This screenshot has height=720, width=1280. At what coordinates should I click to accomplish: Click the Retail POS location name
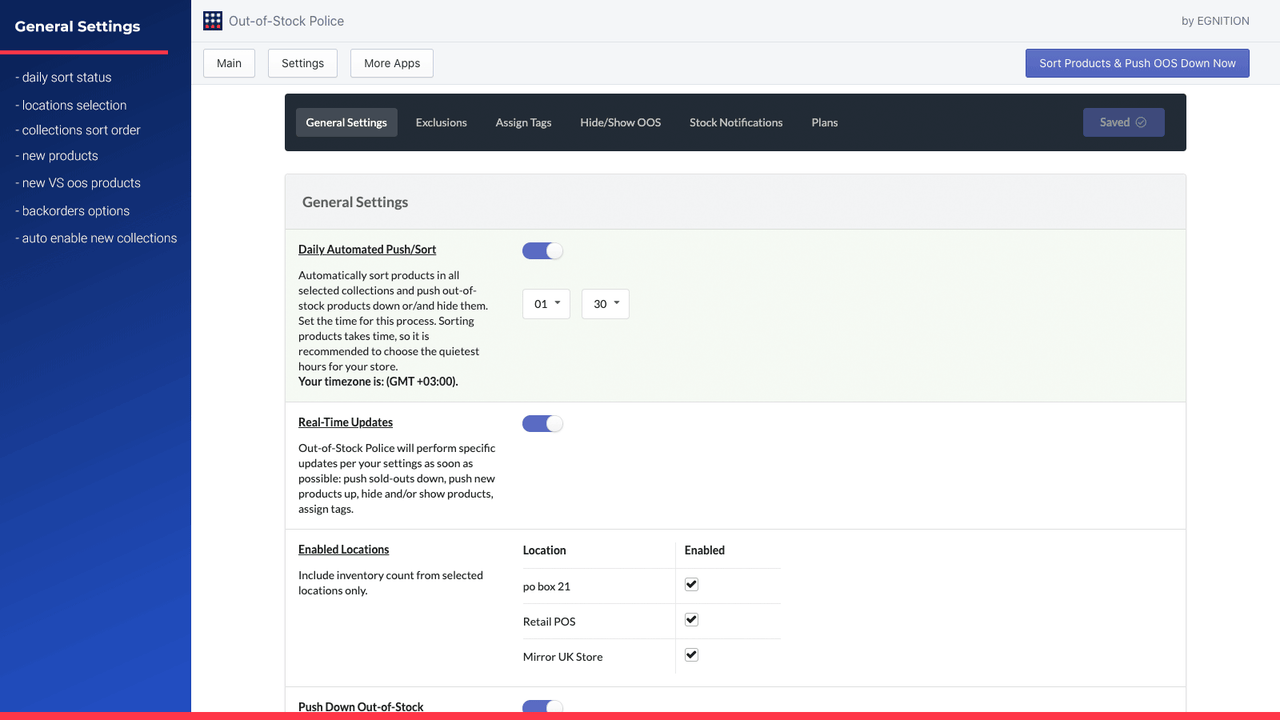click(x=549, y=621)
